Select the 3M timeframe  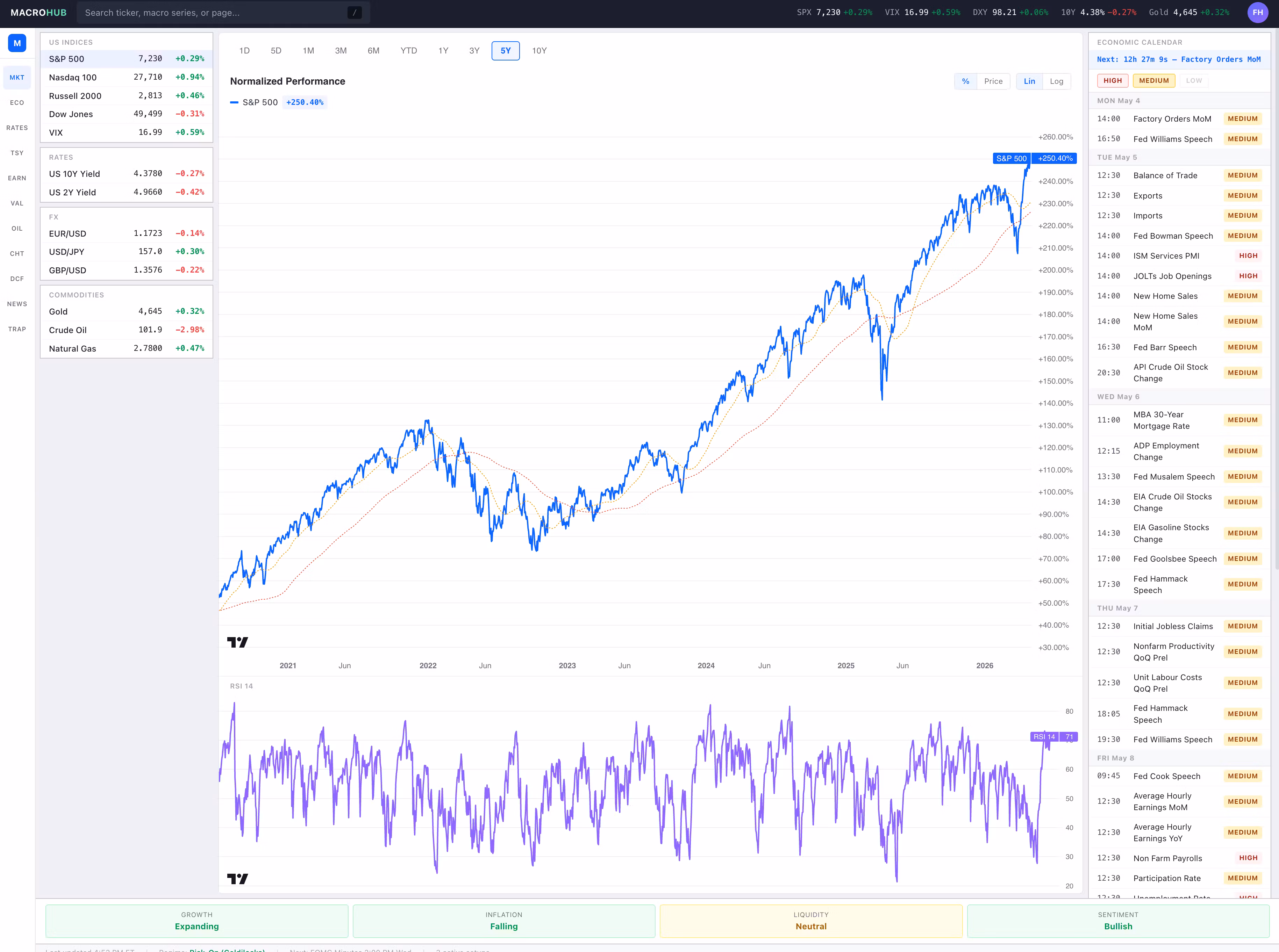tap(341, 51)
